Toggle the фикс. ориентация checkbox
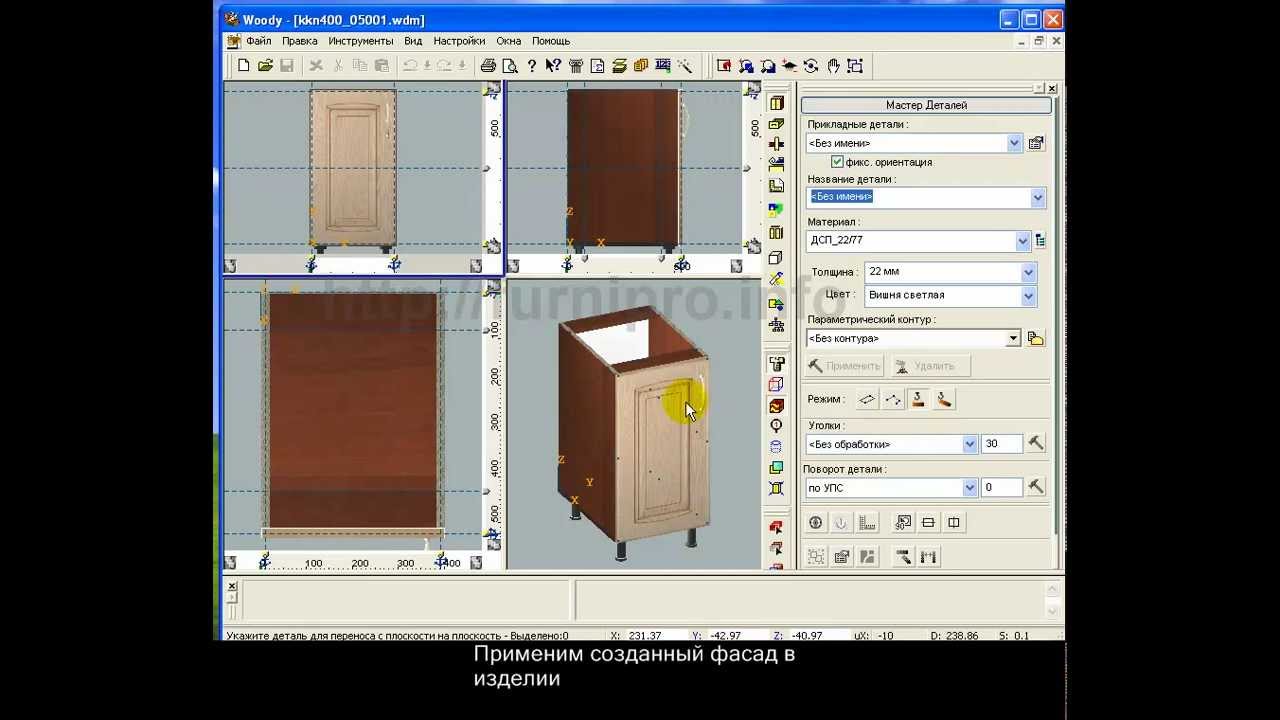This screenshot has width=1280, height=720. 837,162
